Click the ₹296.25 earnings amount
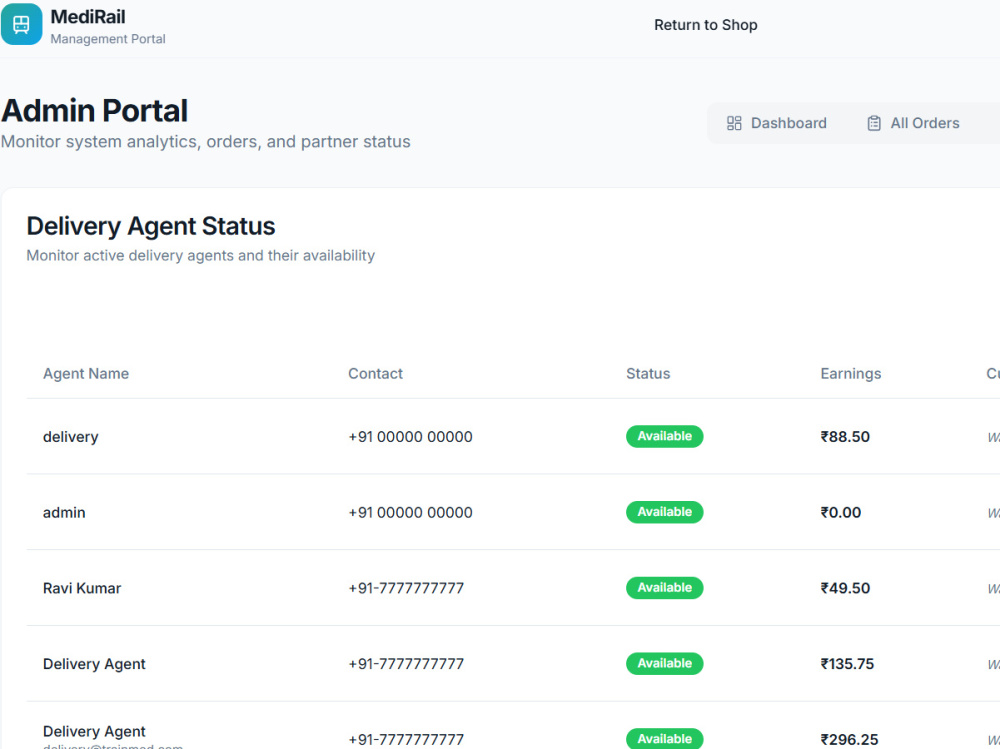The height and width of the screenshot is (749, 1000). coord(849,739)
